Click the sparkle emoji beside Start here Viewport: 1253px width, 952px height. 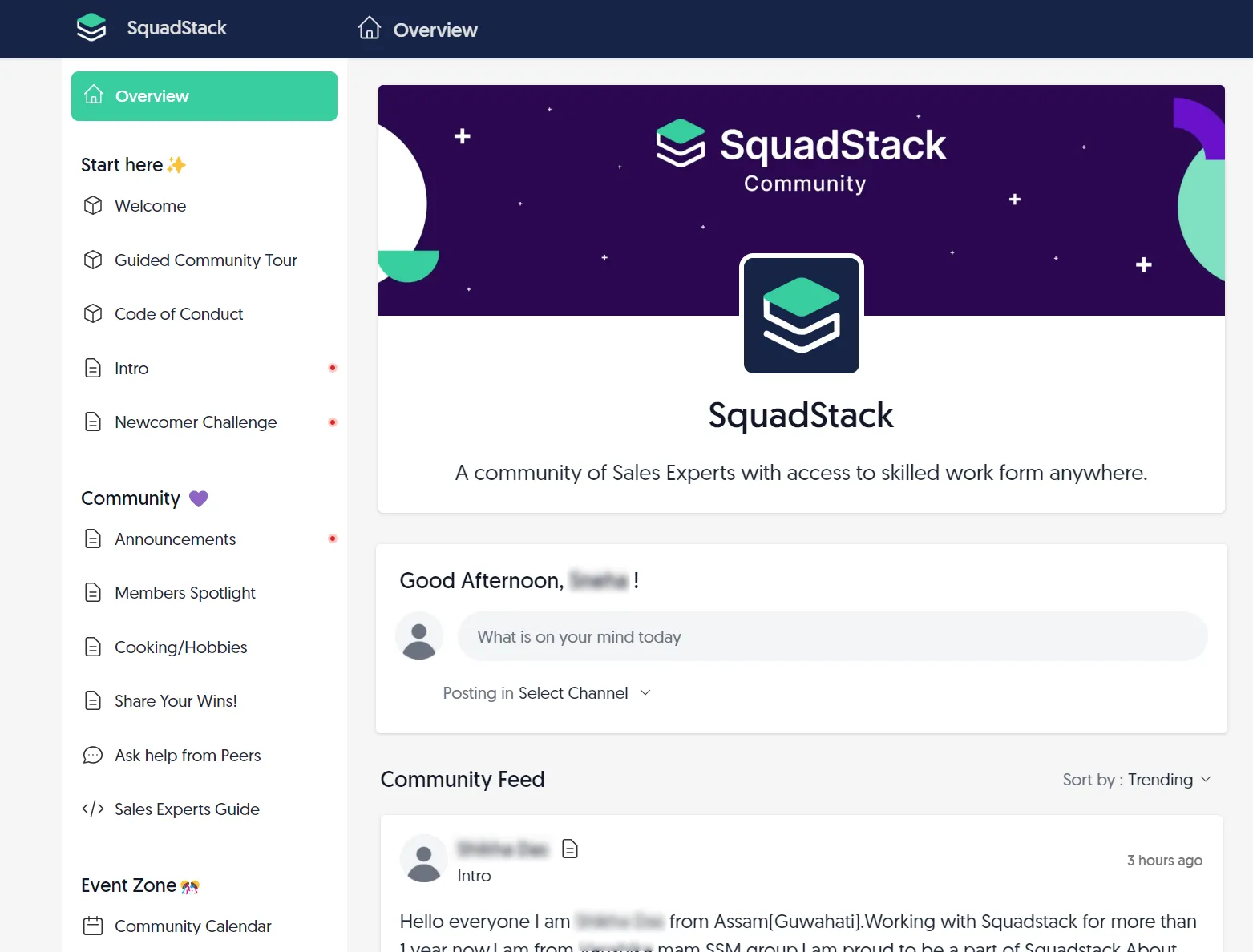(176, 165)
